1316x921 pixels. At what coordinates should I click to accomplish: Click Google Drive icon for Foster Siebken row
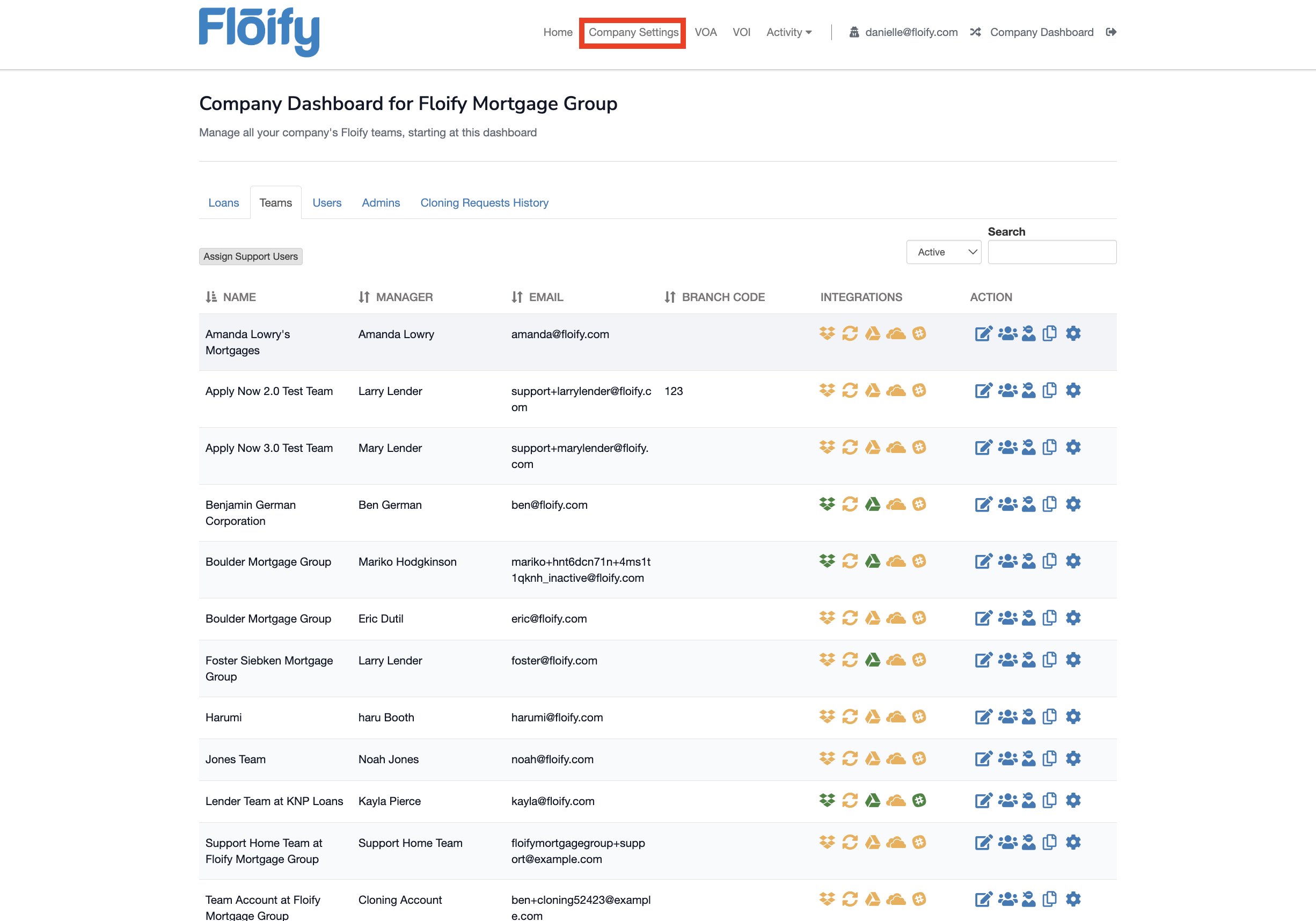coord(872,660)
